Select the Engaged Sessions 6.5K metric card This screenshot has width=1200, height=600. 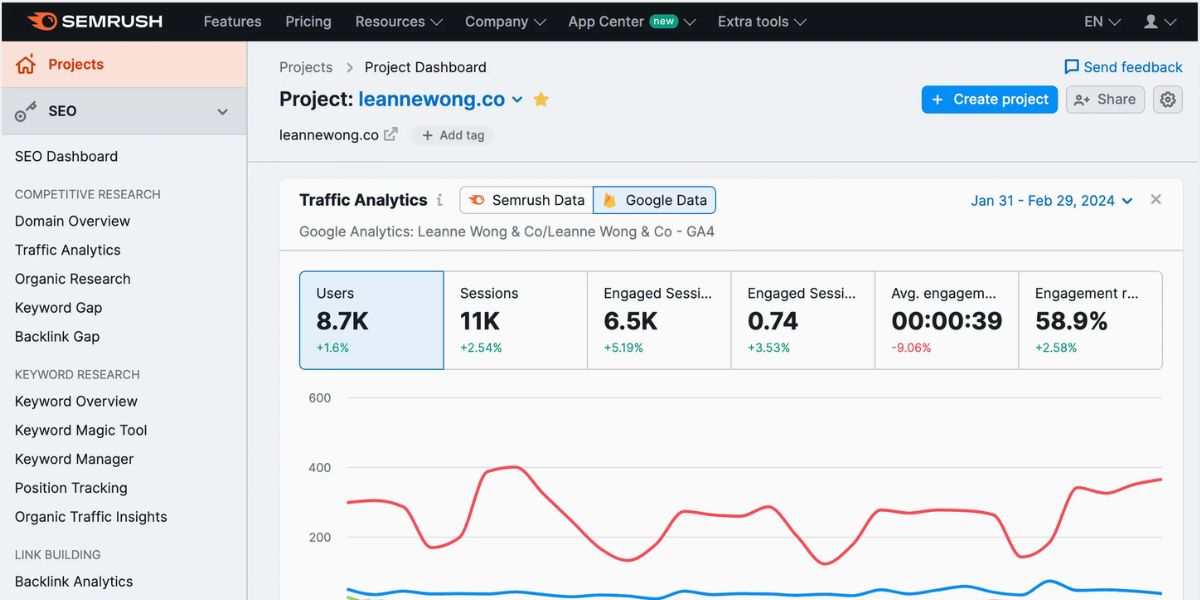[x=659, y=320]
